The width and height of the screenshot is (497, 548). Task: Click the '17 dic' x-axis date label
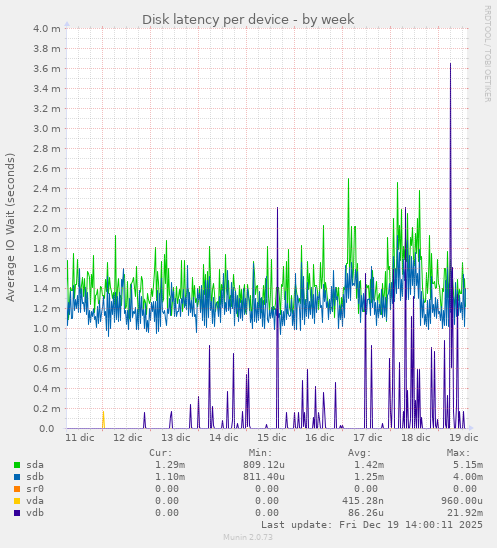coord(368,438)
